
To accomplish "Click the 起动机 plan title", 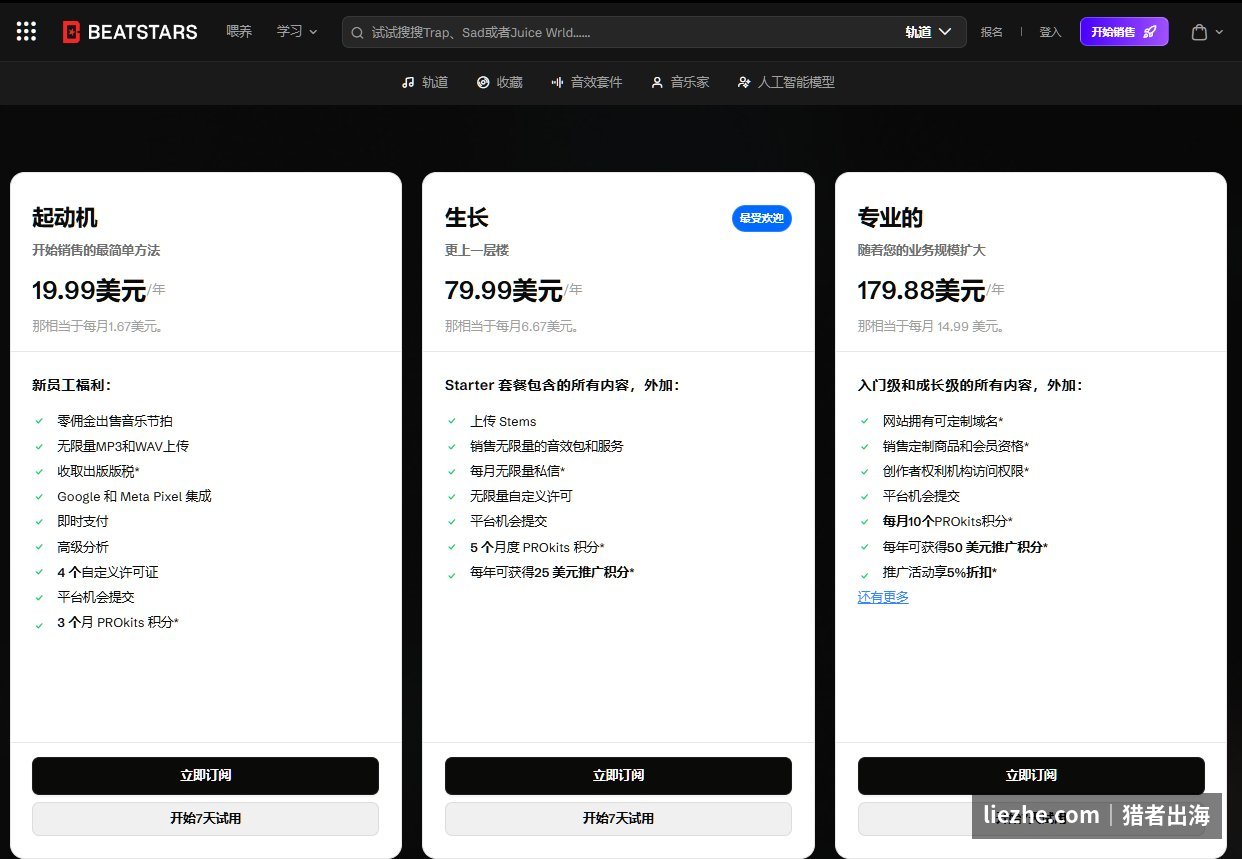I will [65, 217].
